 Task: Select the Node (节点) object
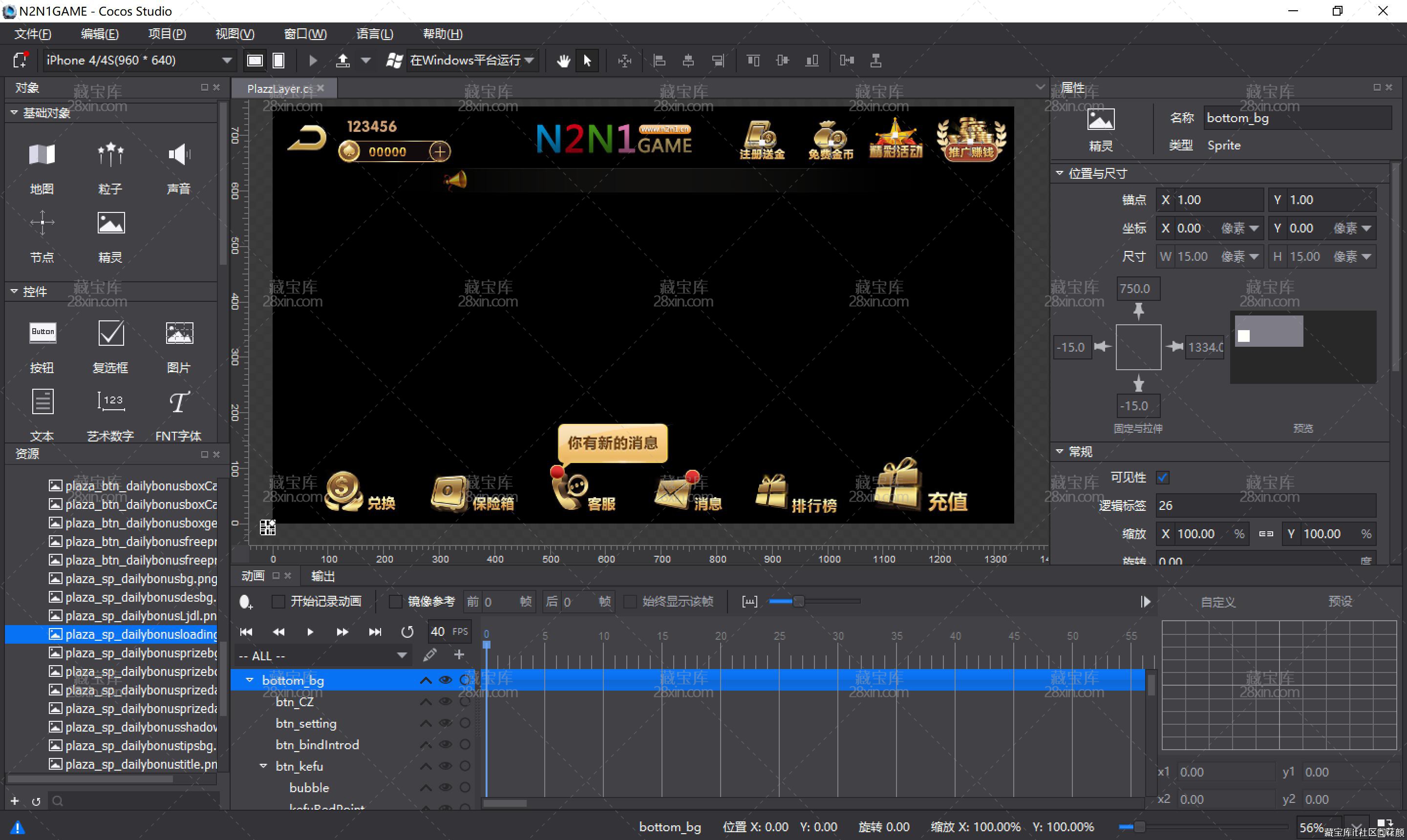[42, 236]
